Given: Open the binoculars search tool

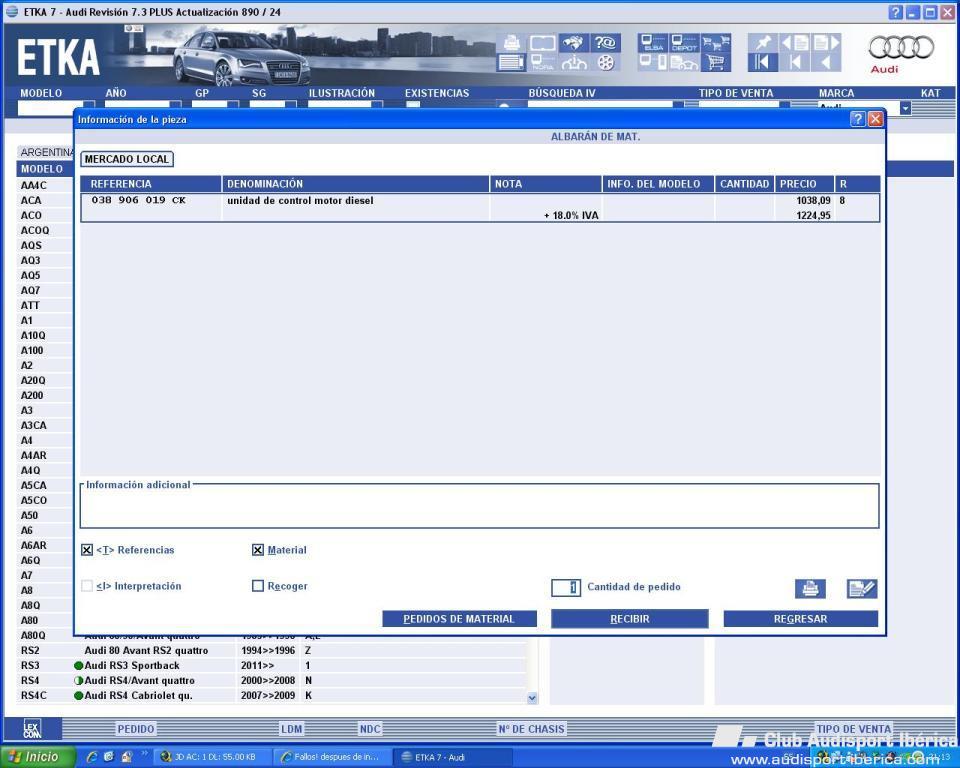Looking at the screenshot, I should (573, 42).
